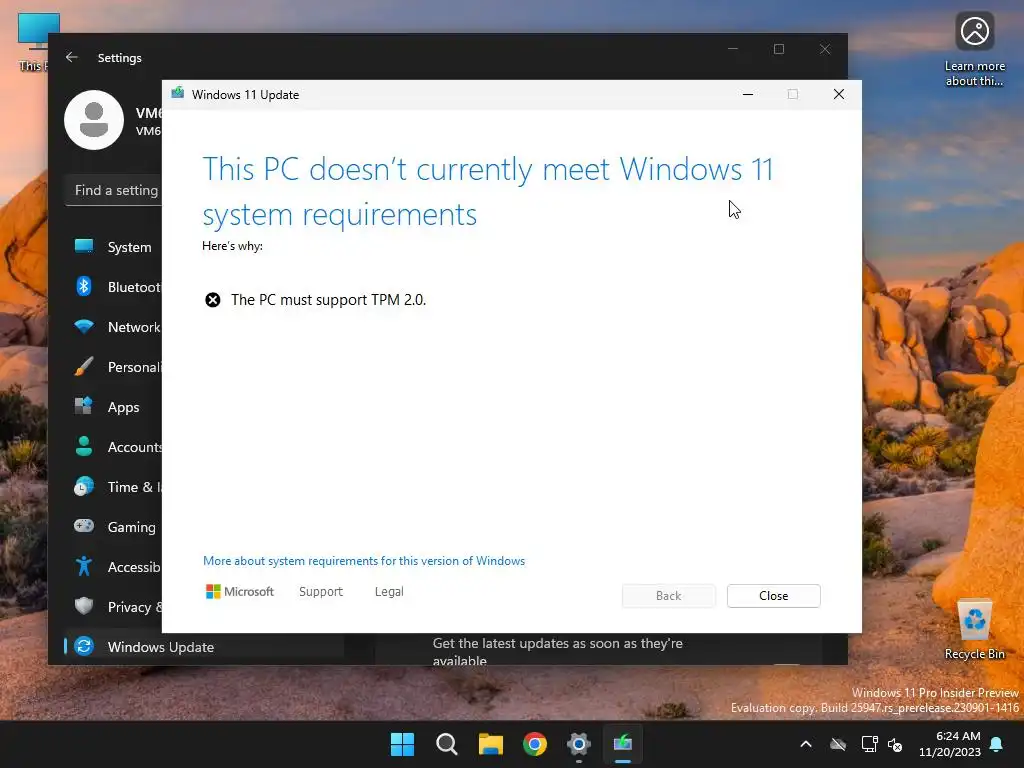Screen dimensions: 1024x768
Task: Open Personalization in Settings sidebar
Action: point(112,366)
